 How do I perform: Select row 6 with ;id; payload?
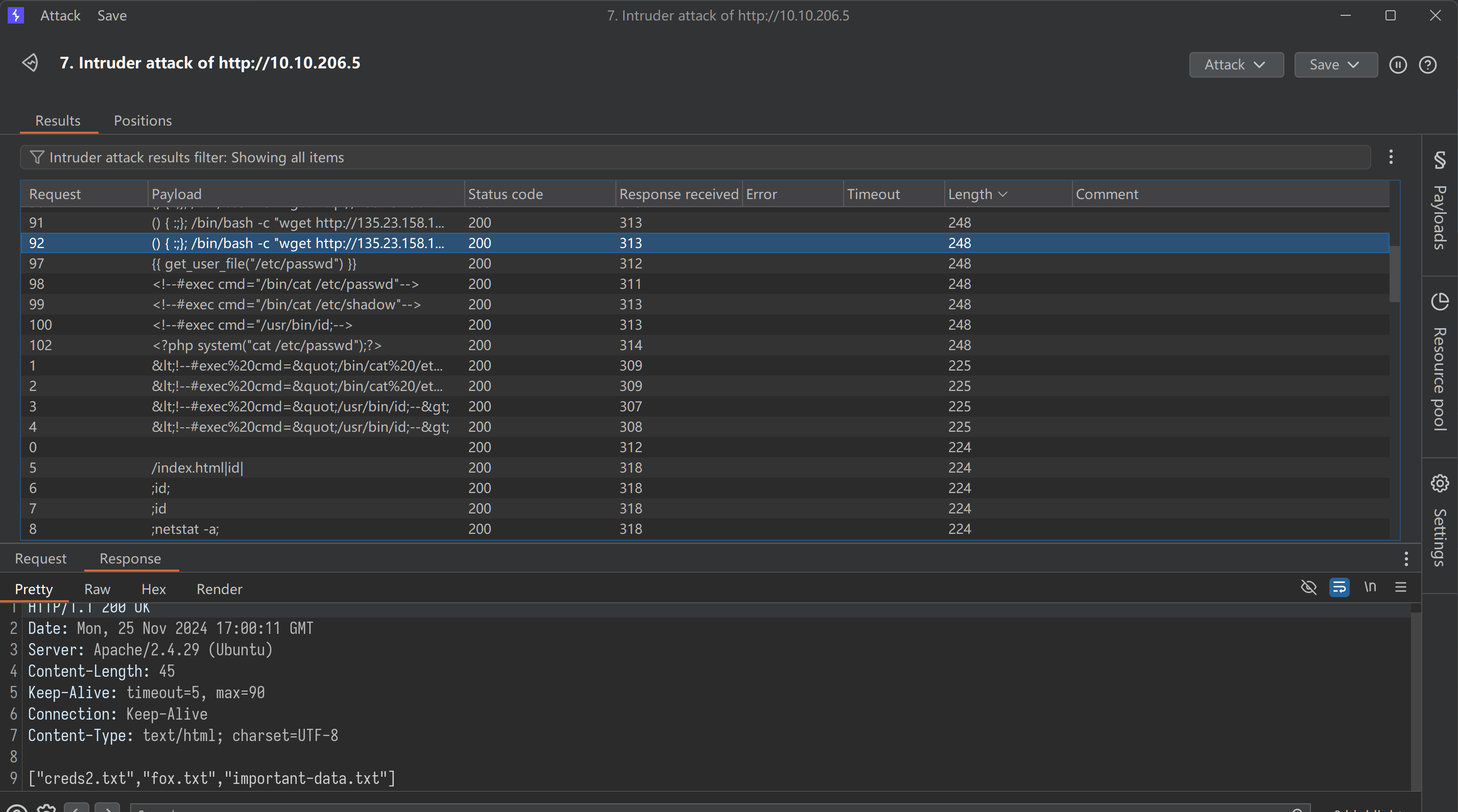coord(705,487)
